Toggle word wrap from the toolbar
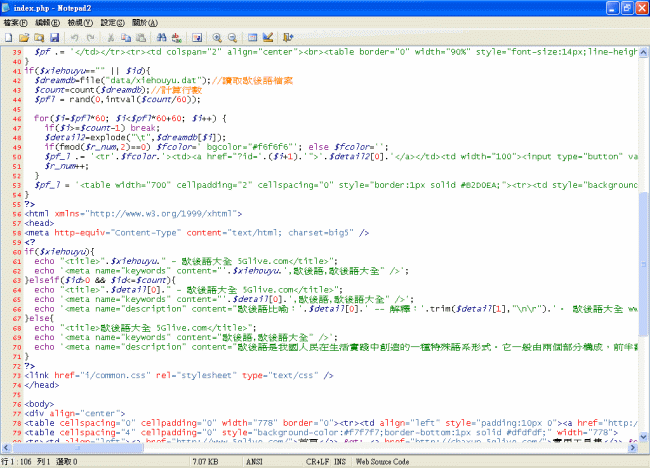This screenshot has height=468, width=650. [197, 37]
